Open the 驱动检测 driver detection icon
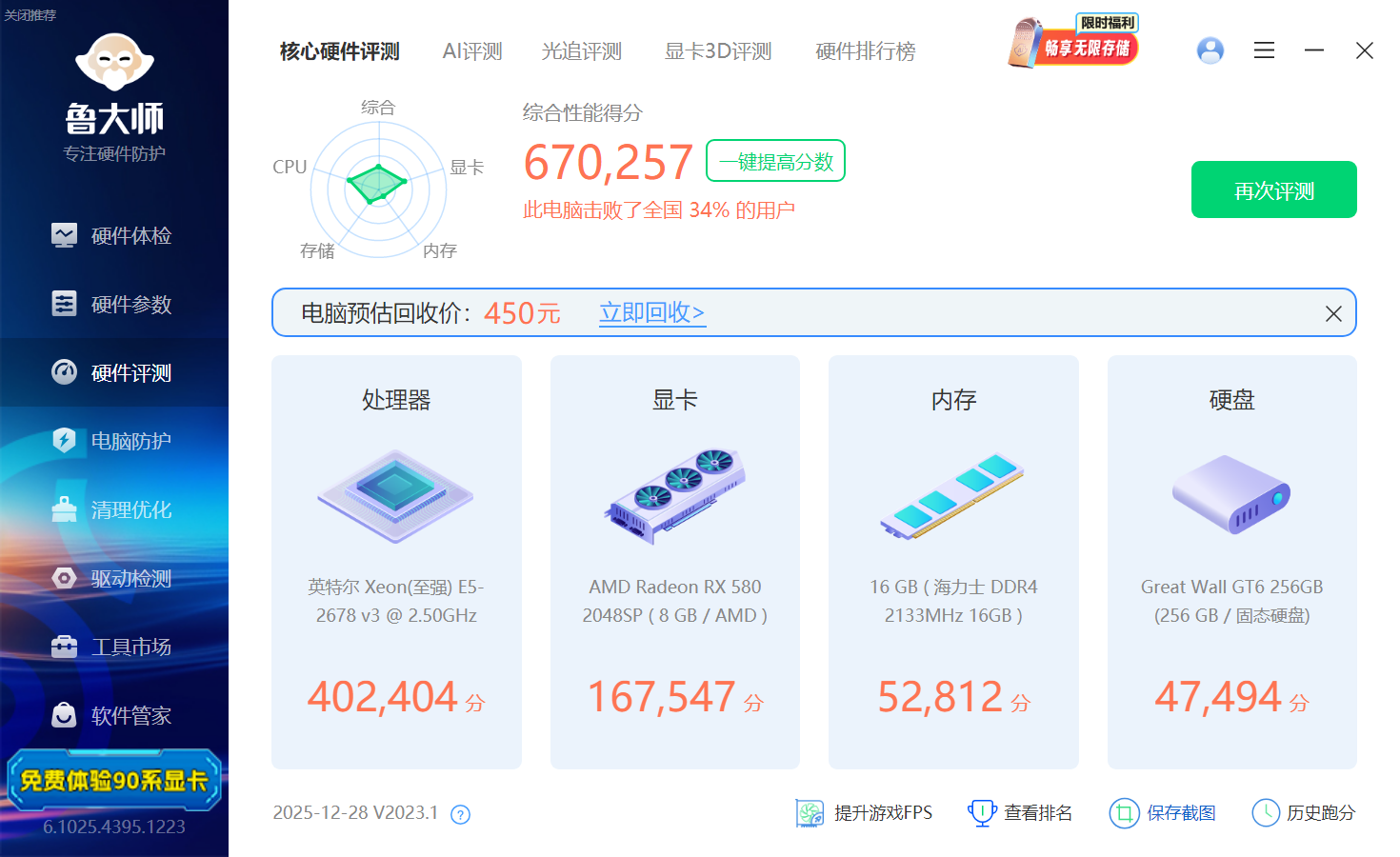Viewport: 1400px width, 857px height. click(64, 578)
